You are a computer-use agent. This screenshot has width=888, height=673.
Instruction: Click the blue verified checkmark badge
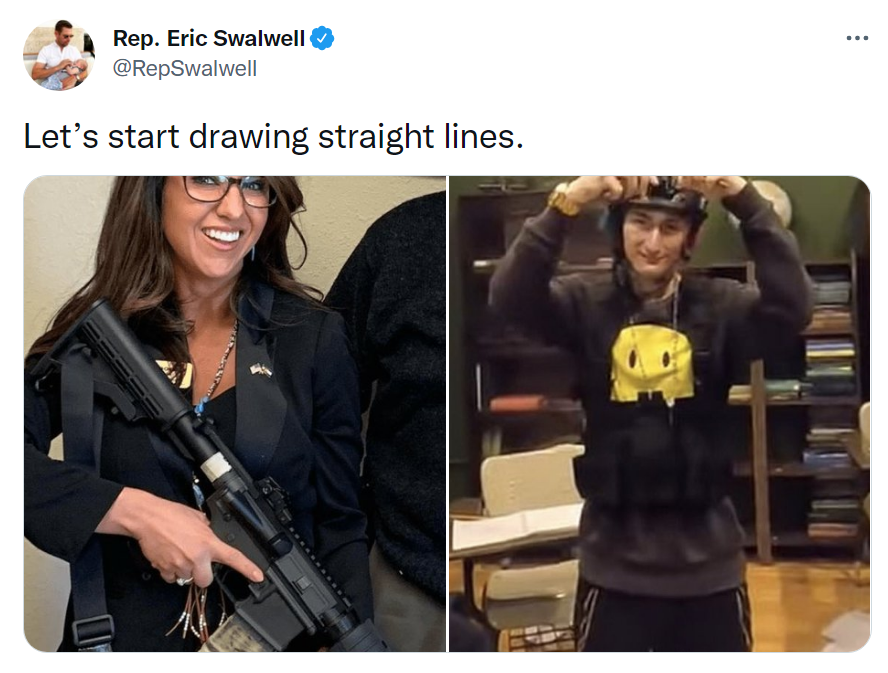point(322,39)
